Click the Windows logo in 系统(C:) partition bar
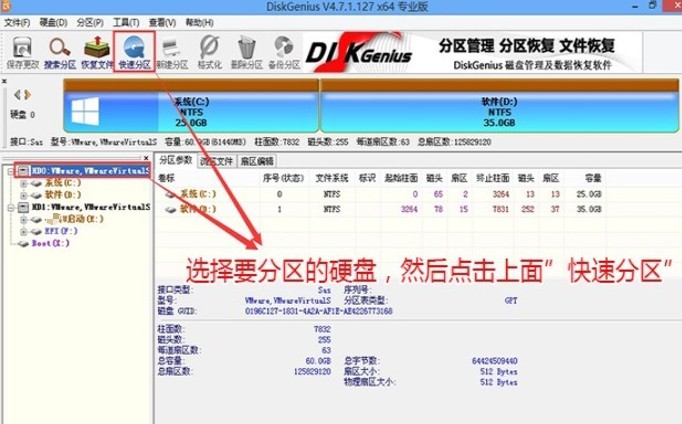Image resolution: width=682 pixels, height=424 pixels. pyautogui.click(x=85, y=111)
